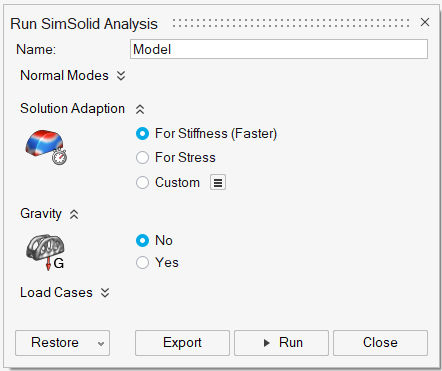Select For Stiffness (Faster) option
This screenshot has width=442, height=371.
tap(142, 134)
